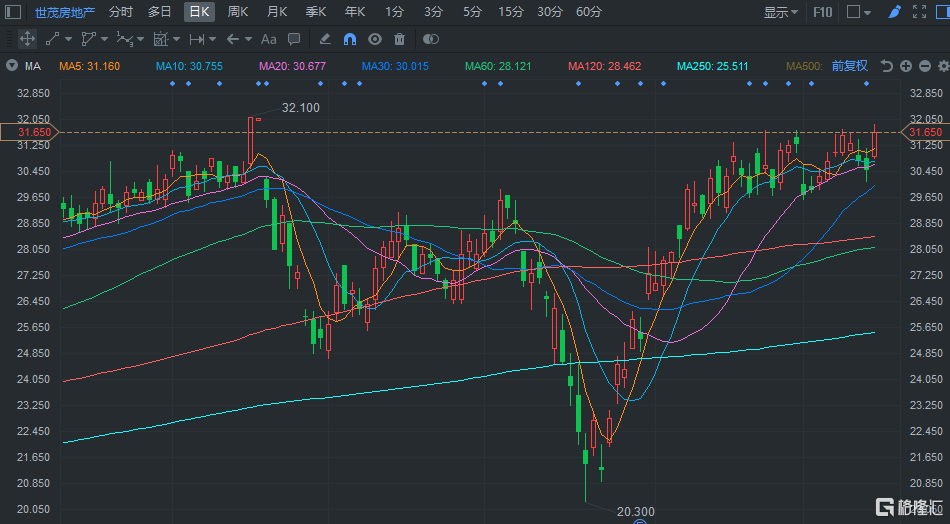Open the polygon tool dropdown arrow
This screenshot has height=524, width=950.
click(x=104, y=39)
